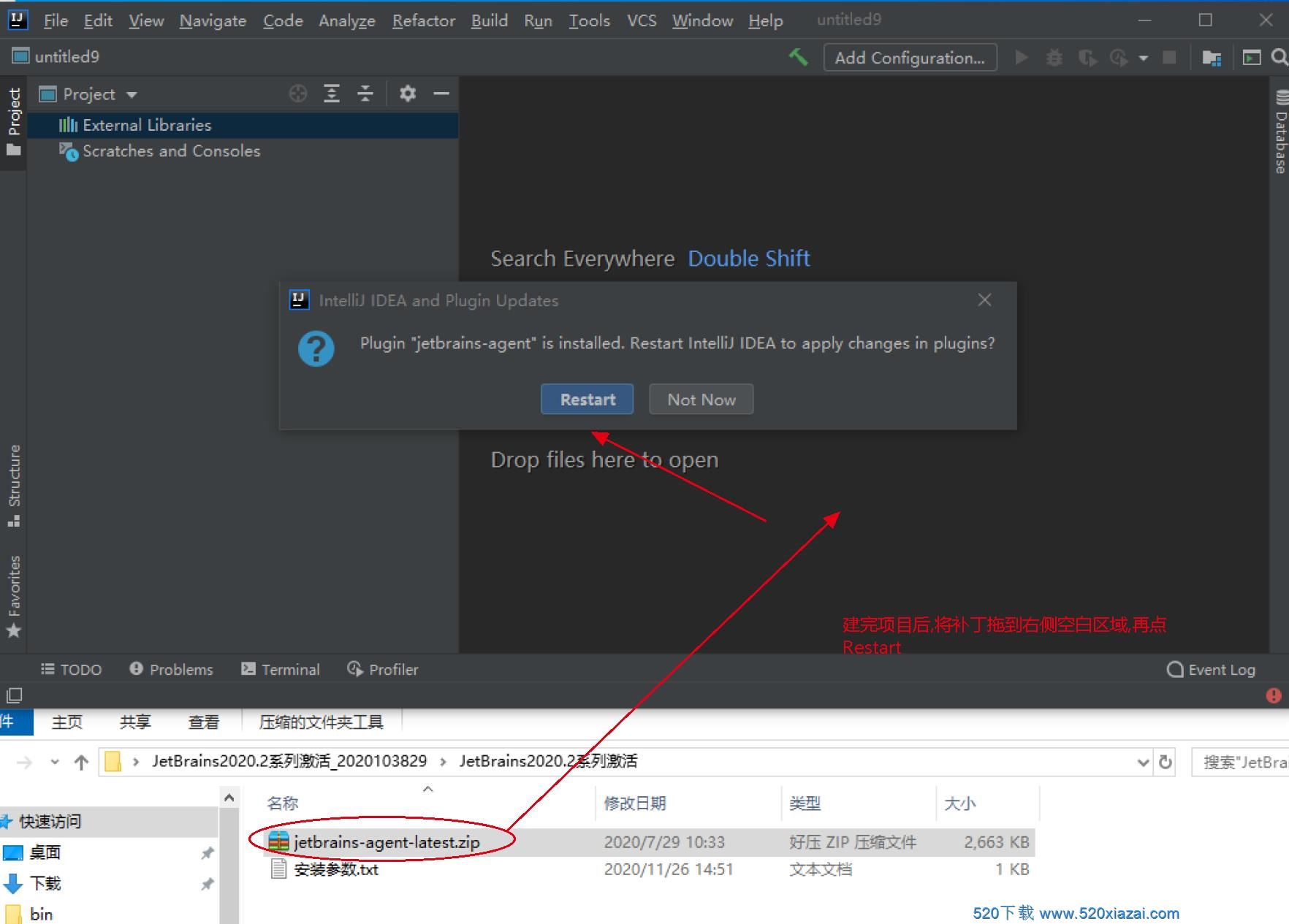Screen dimensions: 1289x924
Task: Switch to 主页 ribbon tab in Explorer
Action: click(x=66, y=722)
